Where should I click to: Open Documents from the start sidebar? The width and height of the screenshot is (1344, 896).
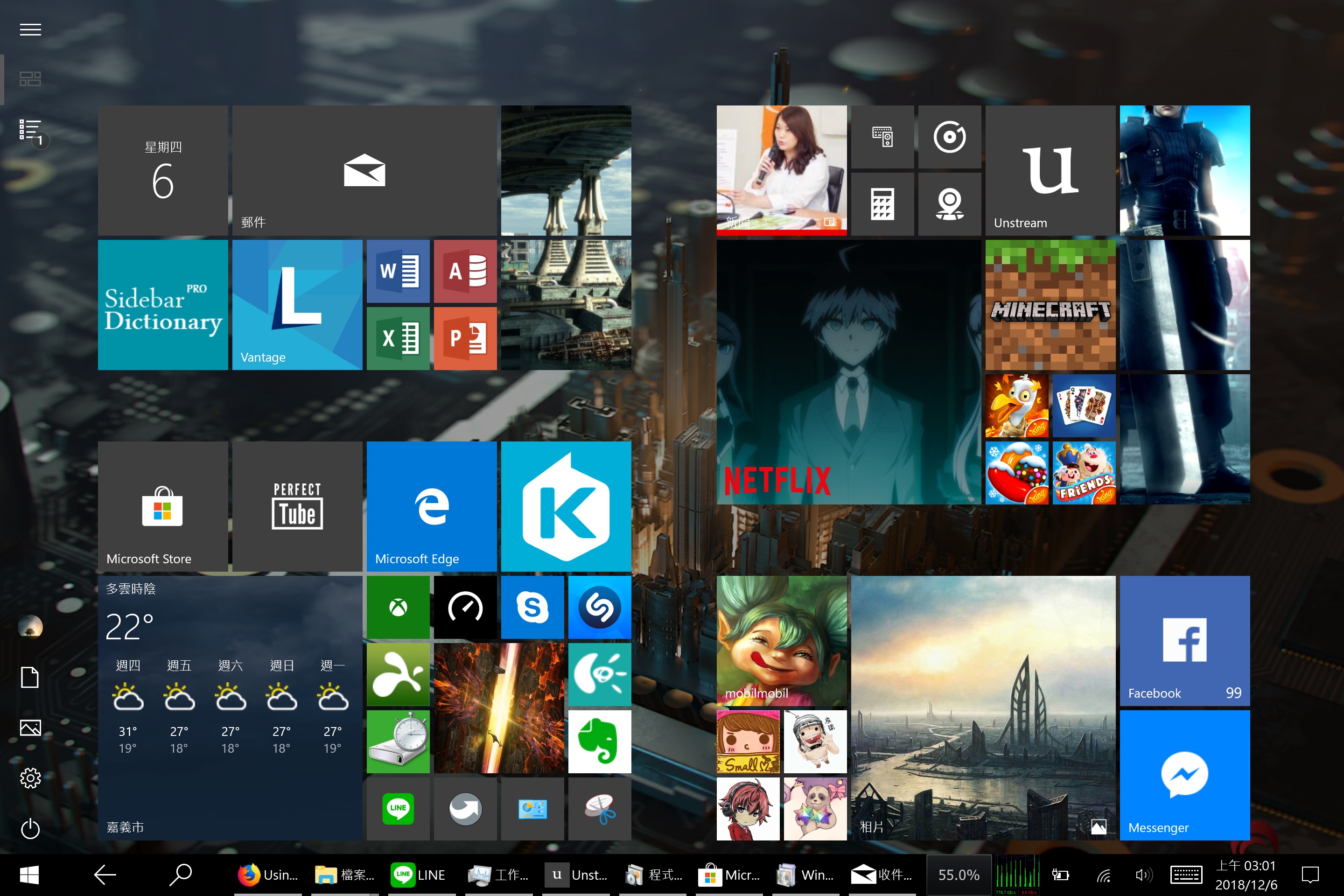[x=30, y=677]
